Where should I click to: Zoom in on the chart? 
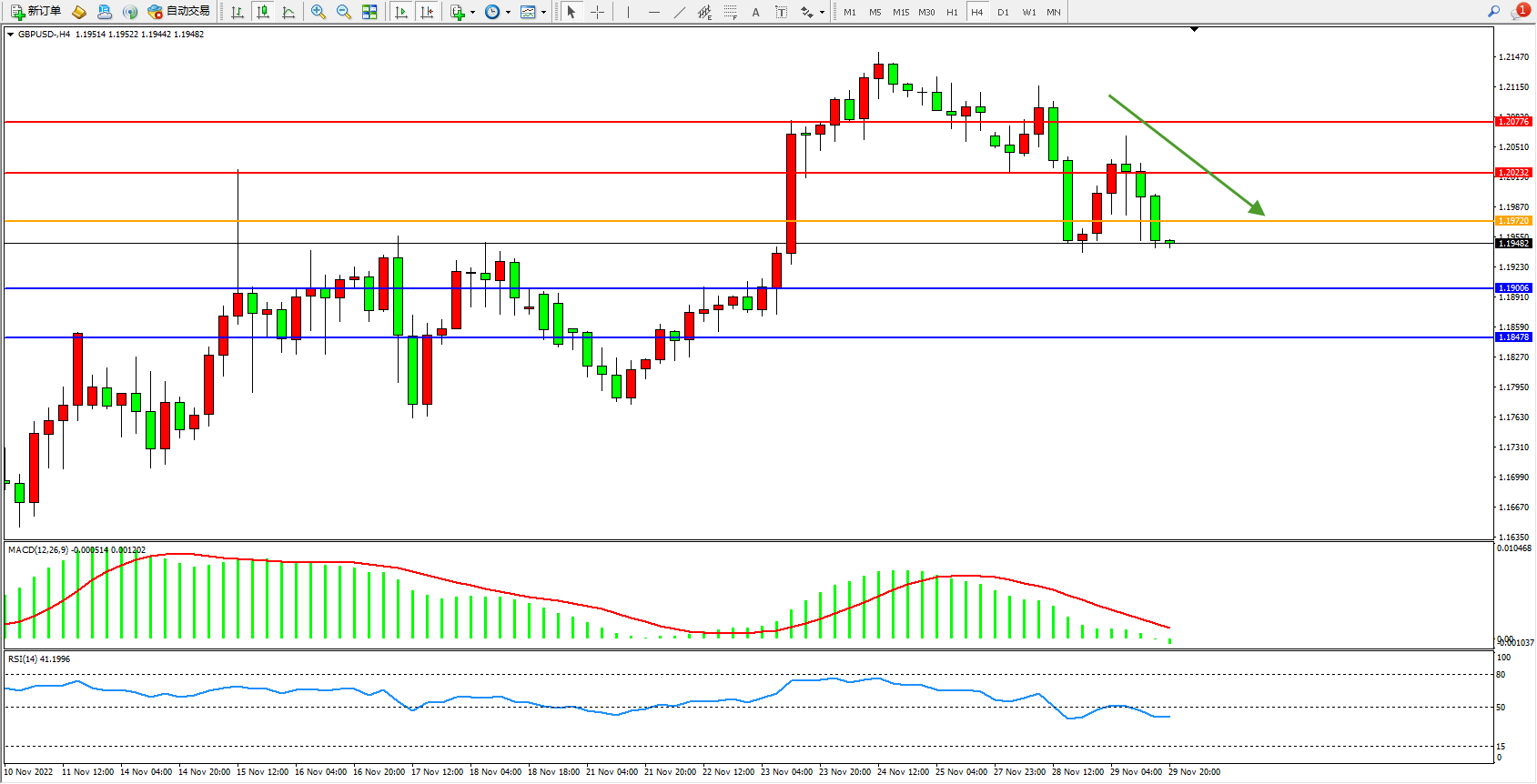click(x=319, y=12)
